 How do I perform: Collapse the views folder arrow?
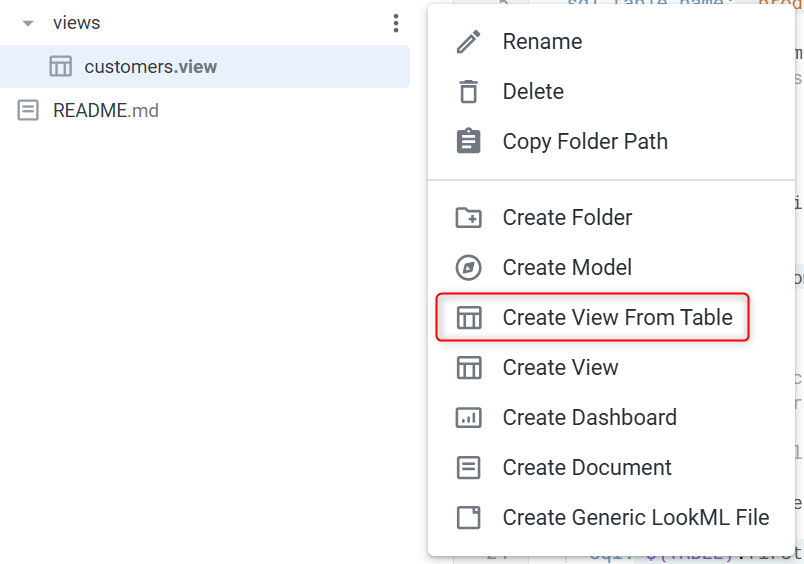pos(28,23)
